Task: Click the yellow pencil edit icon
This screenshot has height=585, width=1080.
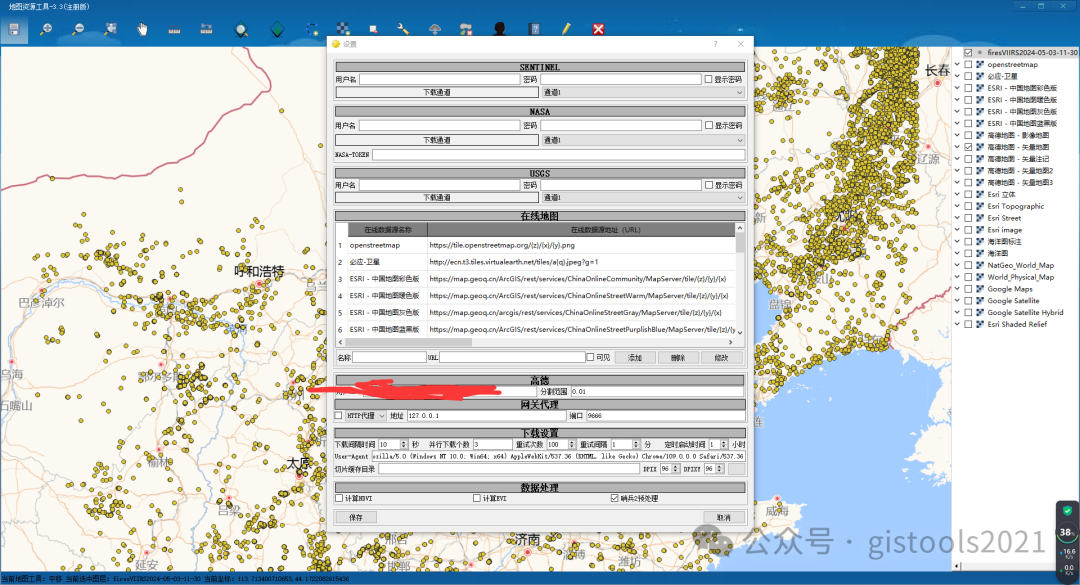Action: (x=566, y=30)
